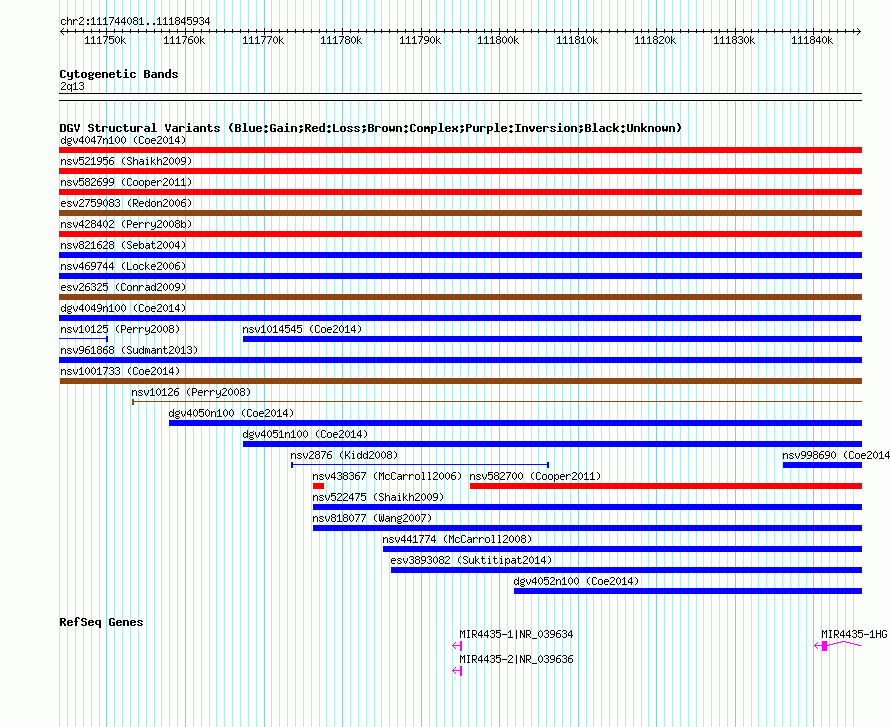Click the dgv4047n100 (Coe2014) variant label
The image size is (890, 727).
pyautogui.click(x=123, y=140)
